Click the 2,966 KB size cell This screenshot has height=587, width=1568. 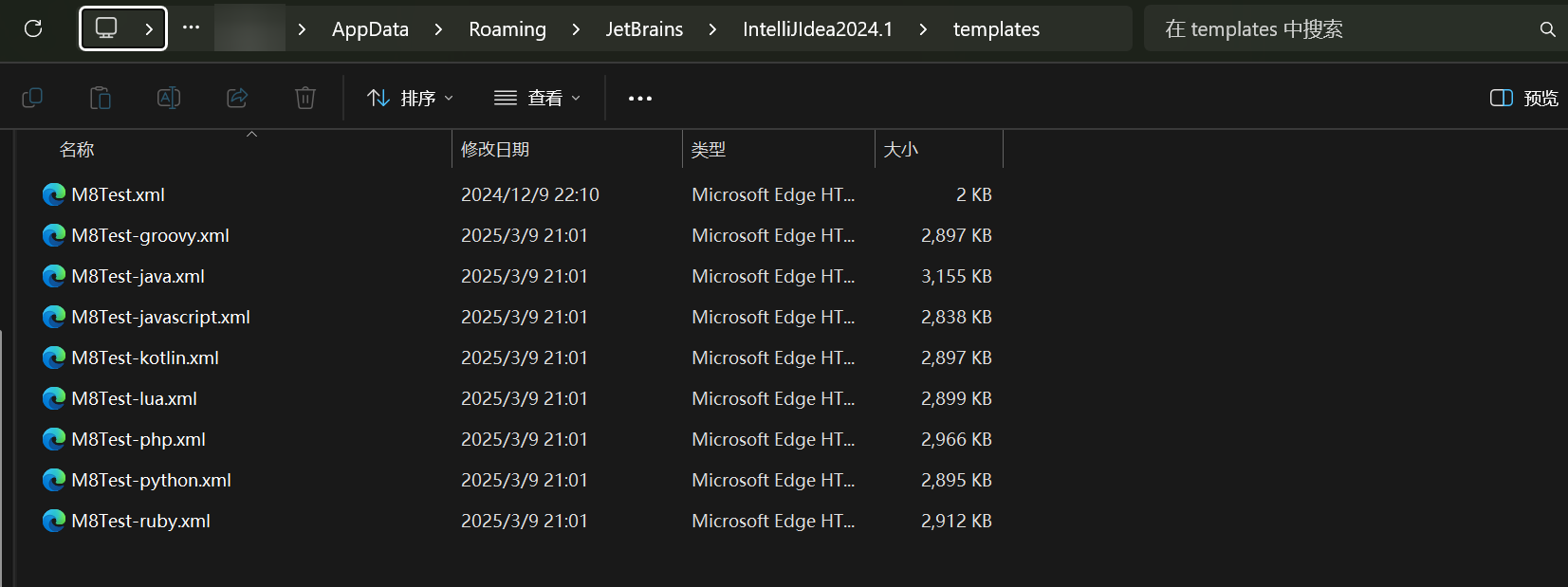coord(956,439)
